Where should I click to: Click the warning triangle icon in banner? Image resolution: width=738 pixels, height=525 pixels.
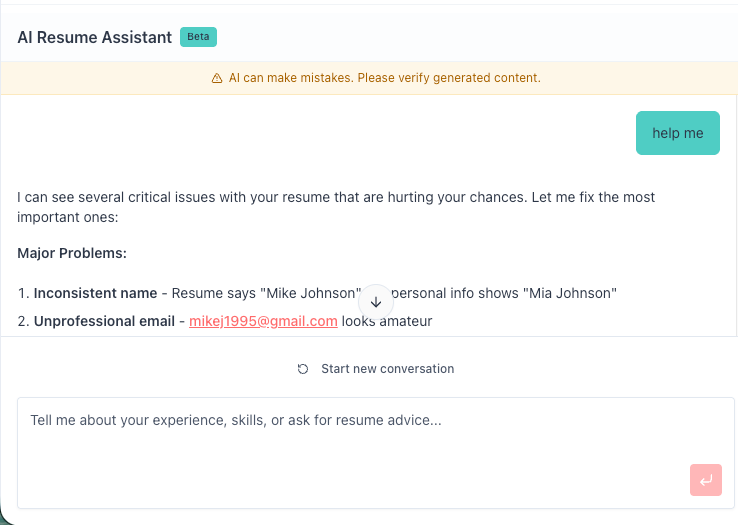217,78
